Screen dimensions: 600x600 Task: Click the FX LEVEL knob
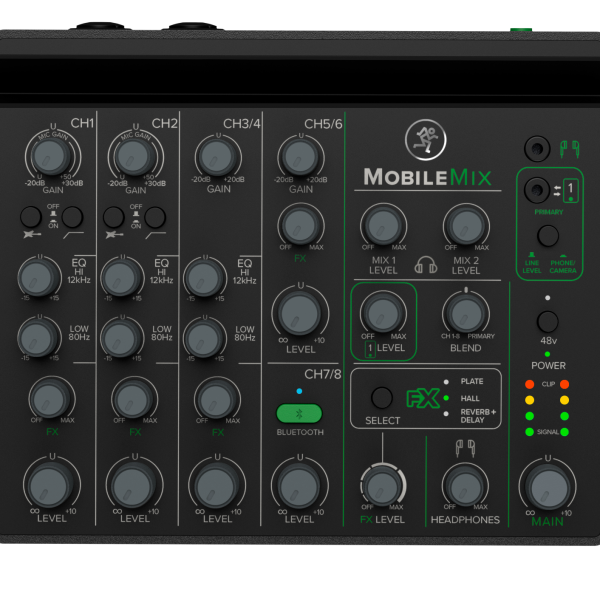[383, 487]
